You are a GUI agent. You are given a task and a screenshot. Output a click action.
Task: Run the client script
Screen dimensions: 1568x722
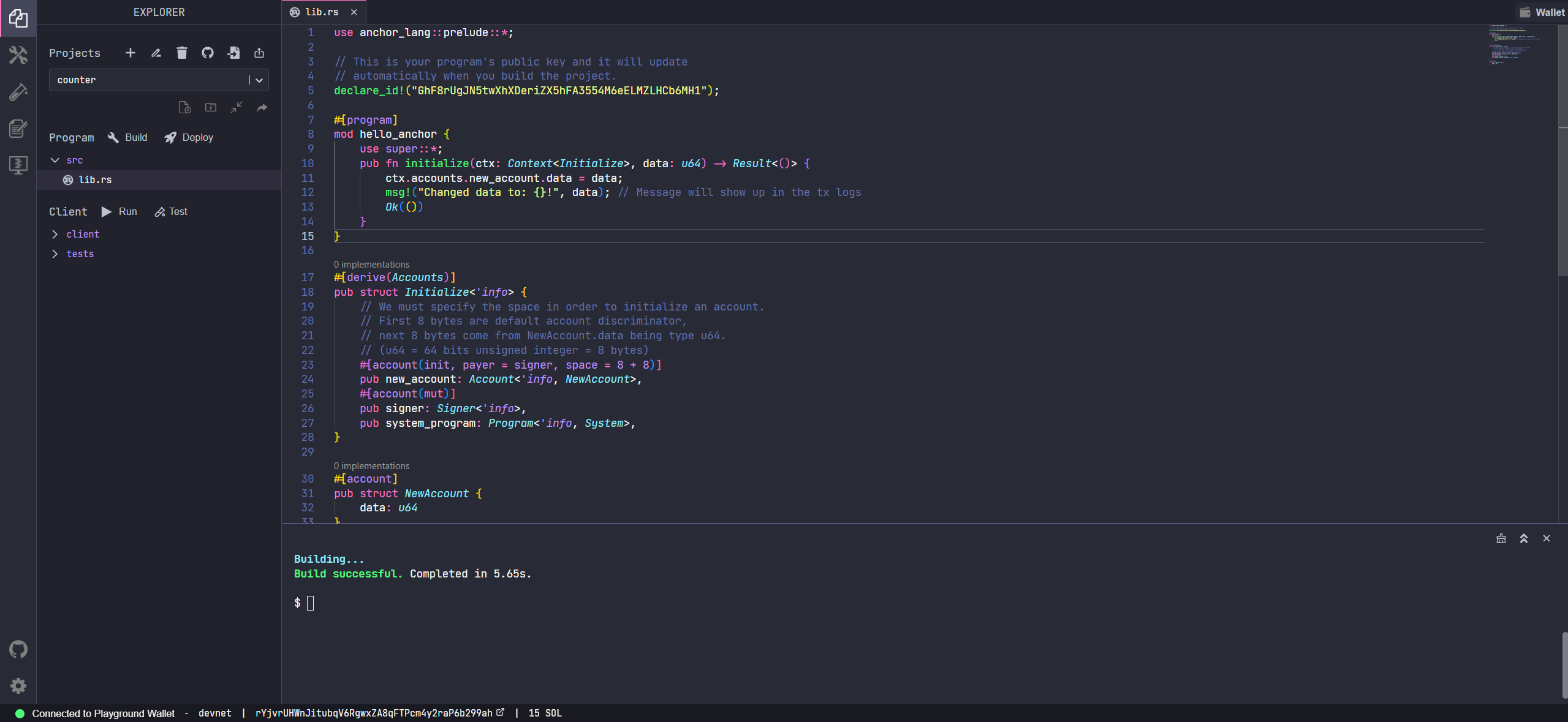[119, 211]
